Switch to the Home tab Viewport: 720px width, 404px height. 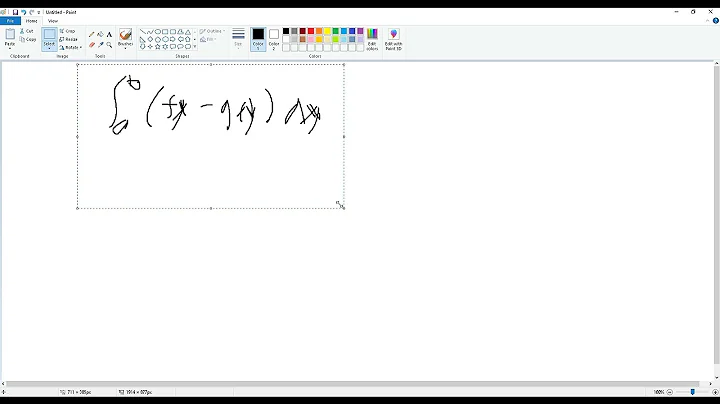point(32,21)
